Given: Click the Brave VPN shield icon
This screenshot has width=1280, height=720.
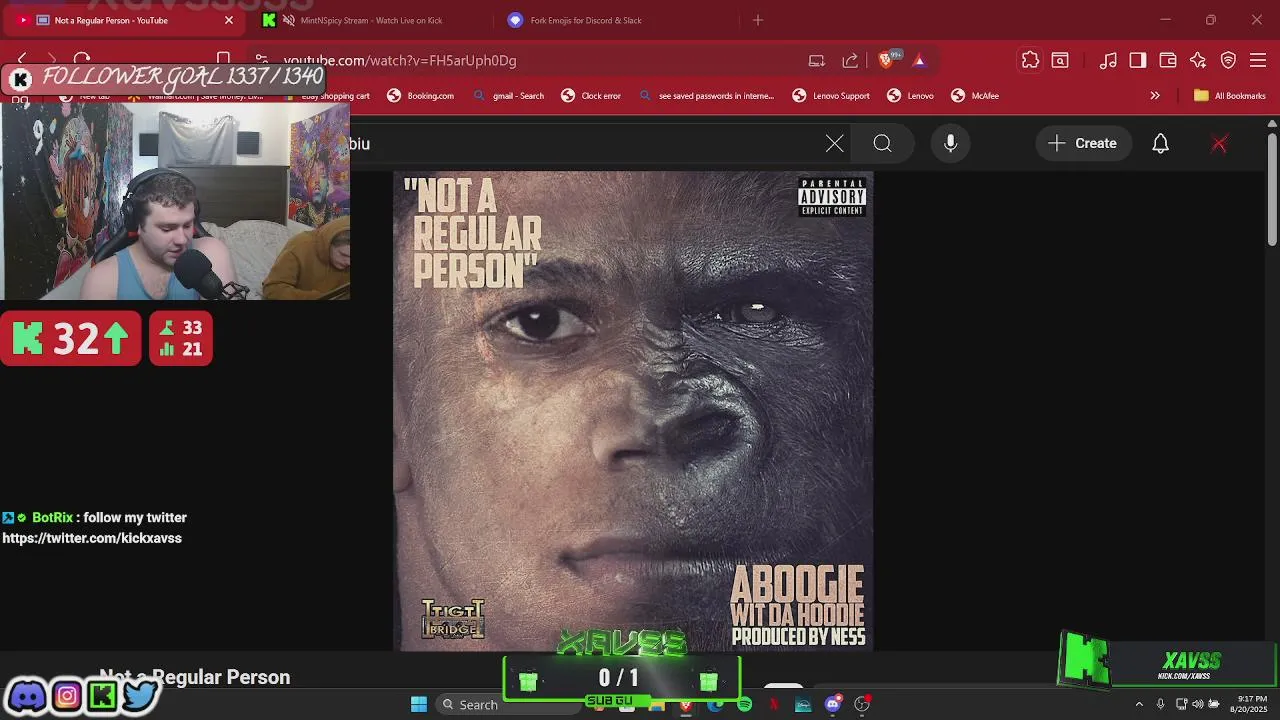Looking at the screenshot, I should tap(1229, 60).
